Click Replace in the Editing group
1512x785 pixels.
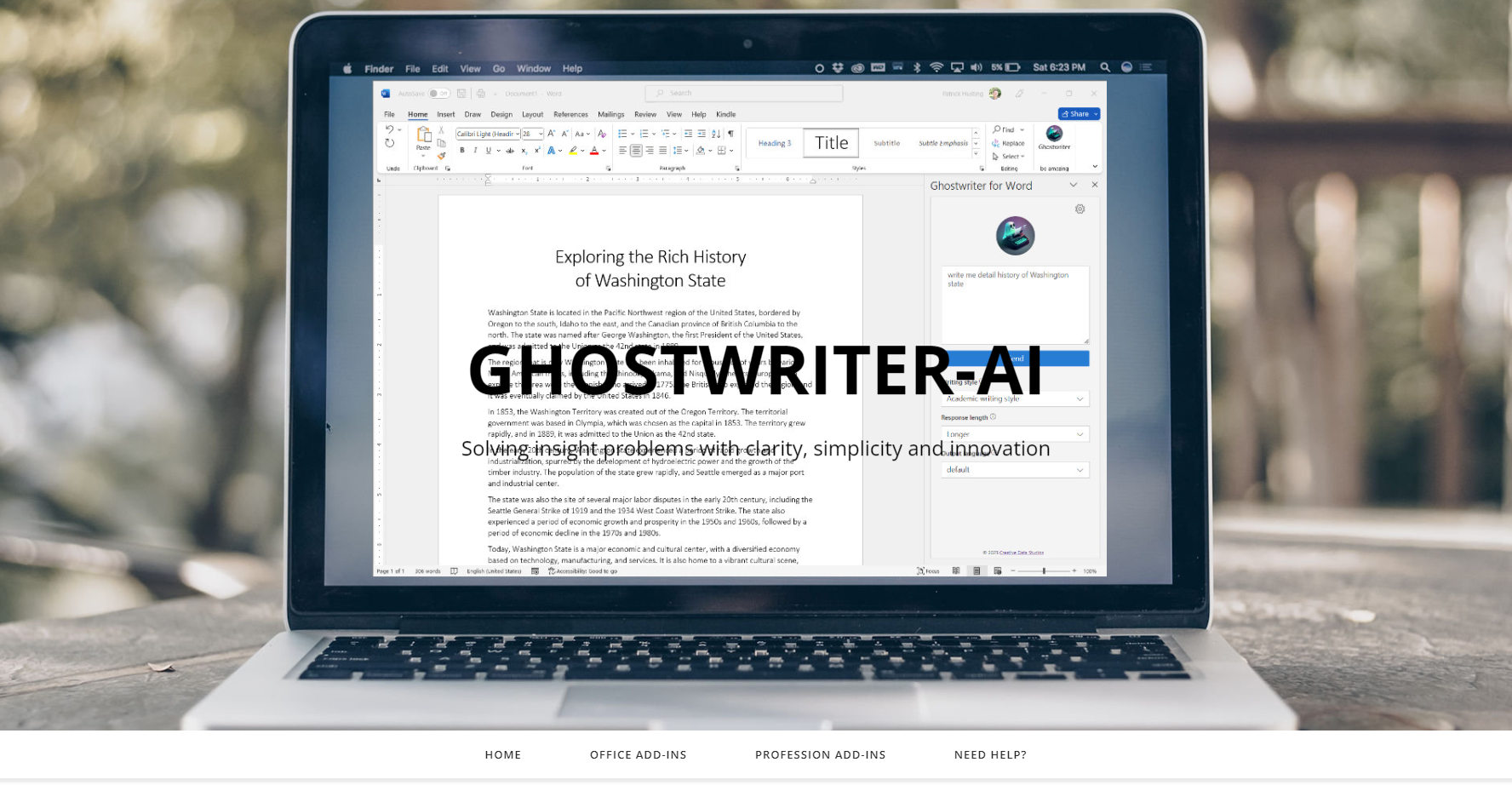[x=1008, y=143]
